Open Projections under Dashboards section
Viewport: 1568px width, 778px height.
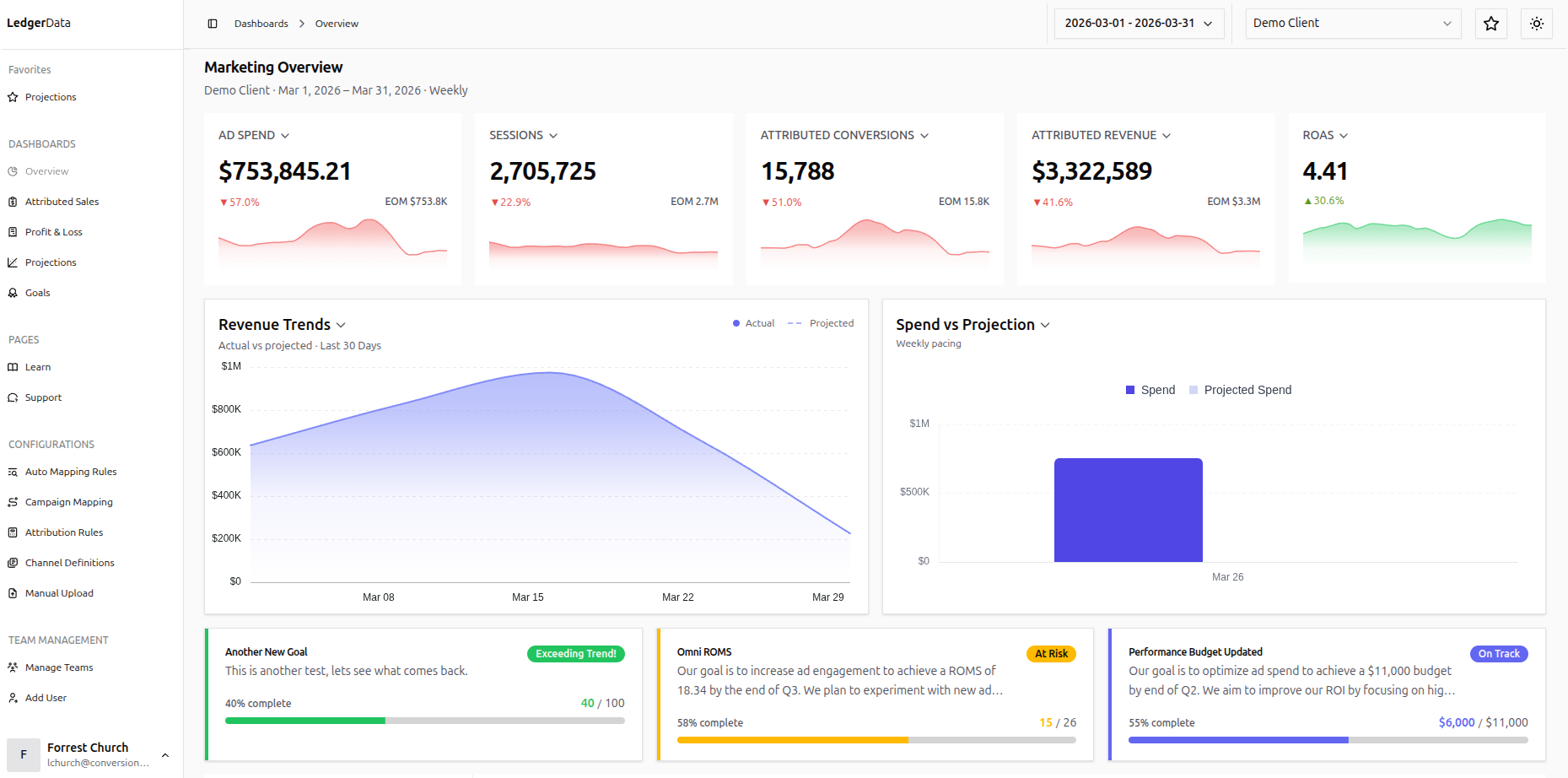coord(51,262)
